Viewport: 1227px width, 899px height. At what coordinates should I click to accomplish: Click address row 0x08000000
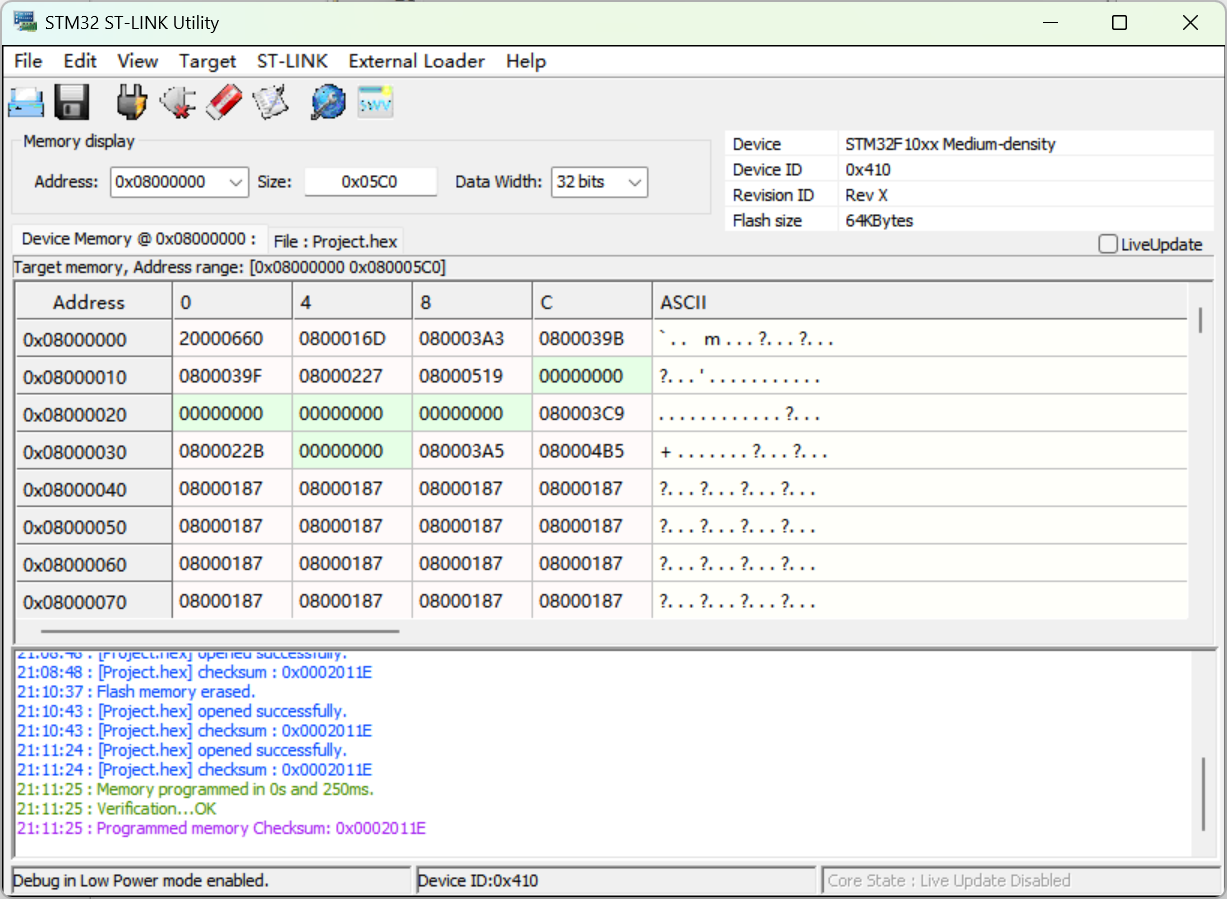(94, 340)
